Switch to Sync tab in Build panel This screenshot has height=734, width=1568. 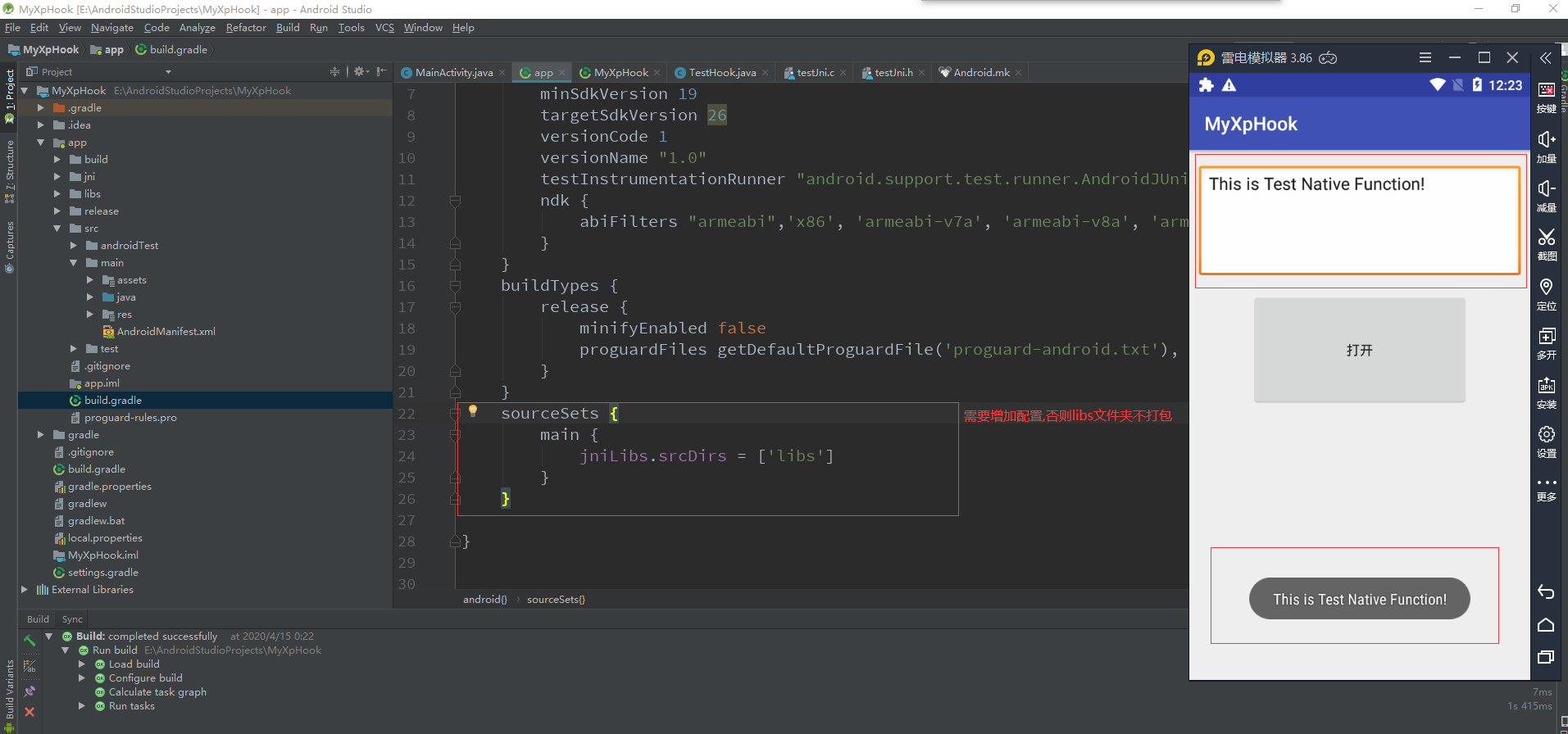[72, 619]
